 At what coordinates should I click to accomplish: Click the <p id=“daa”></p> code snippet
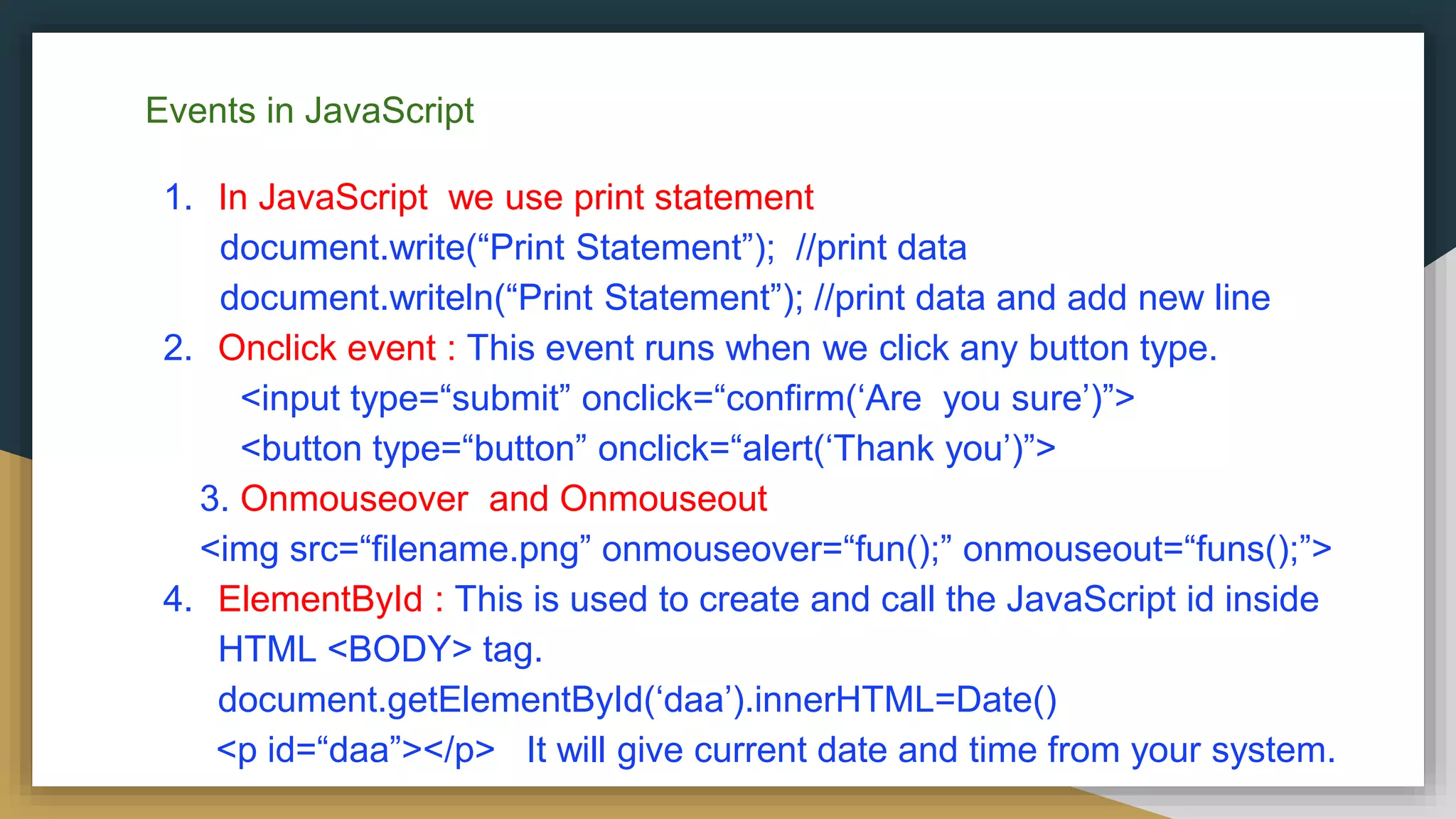[x=355, y=751]
